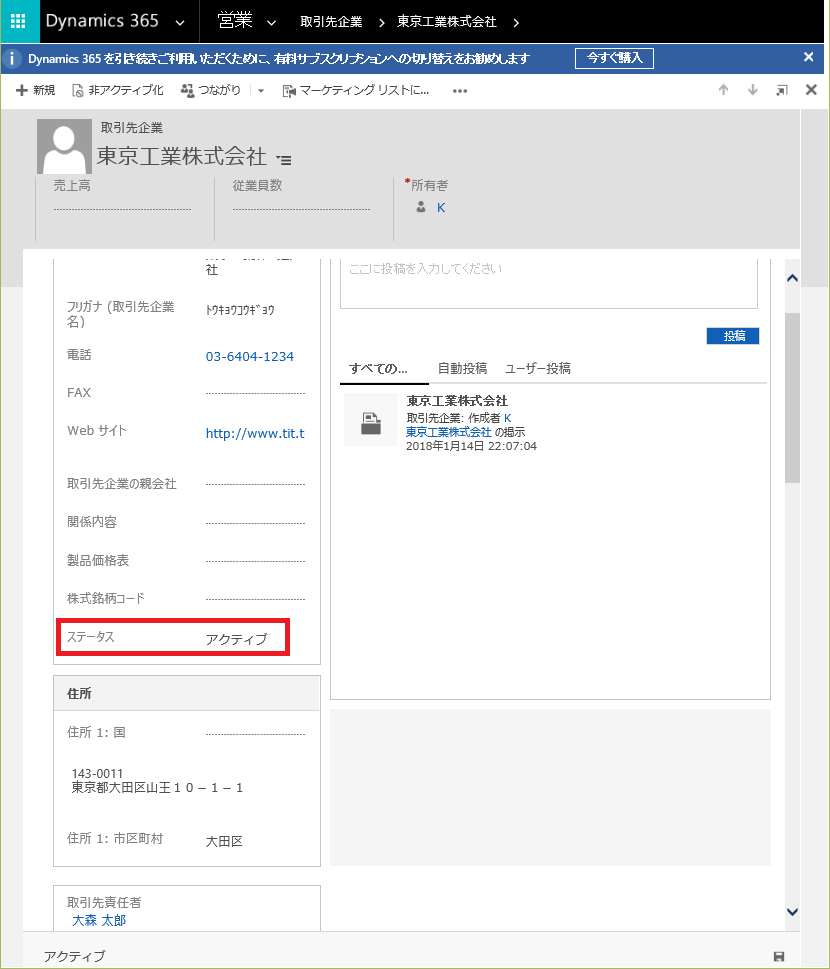The height and width of the screenshot is (969, 830).
Task: Dismiss the subscription notification banner
Action: [808, 57]
